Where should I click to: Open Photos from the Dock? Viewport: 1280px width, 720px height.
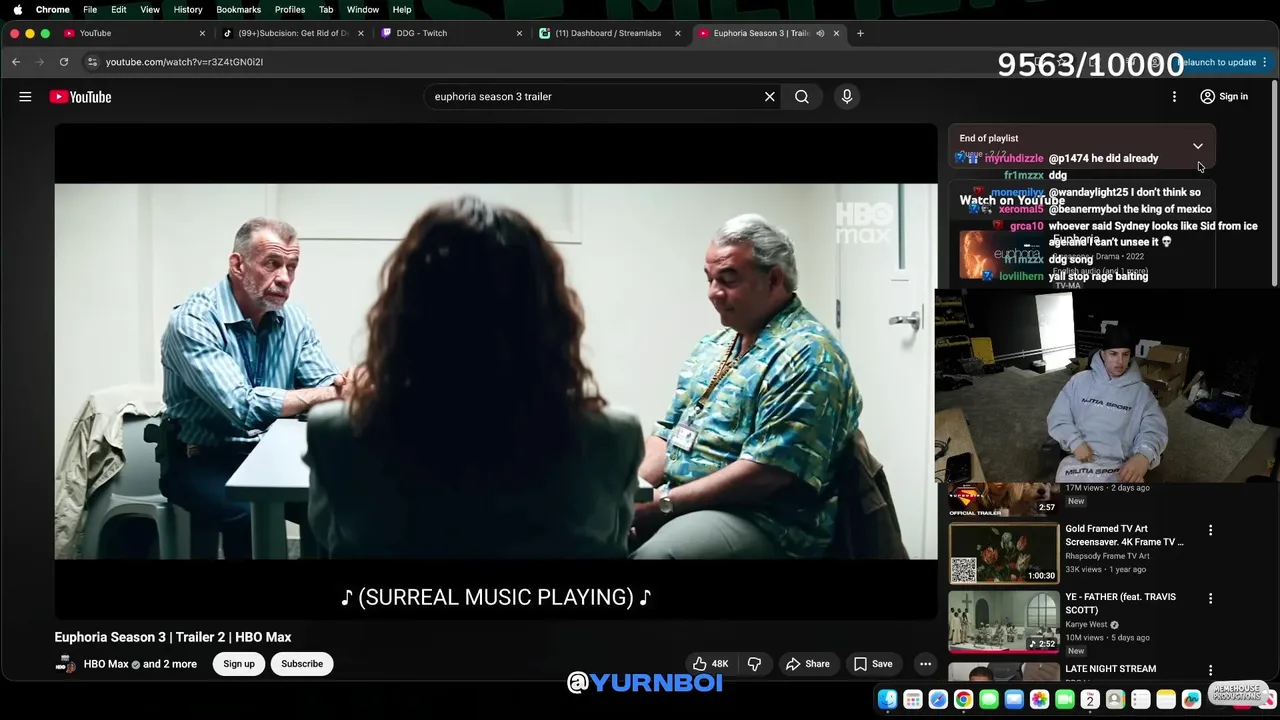click(x=1039, y=700)
